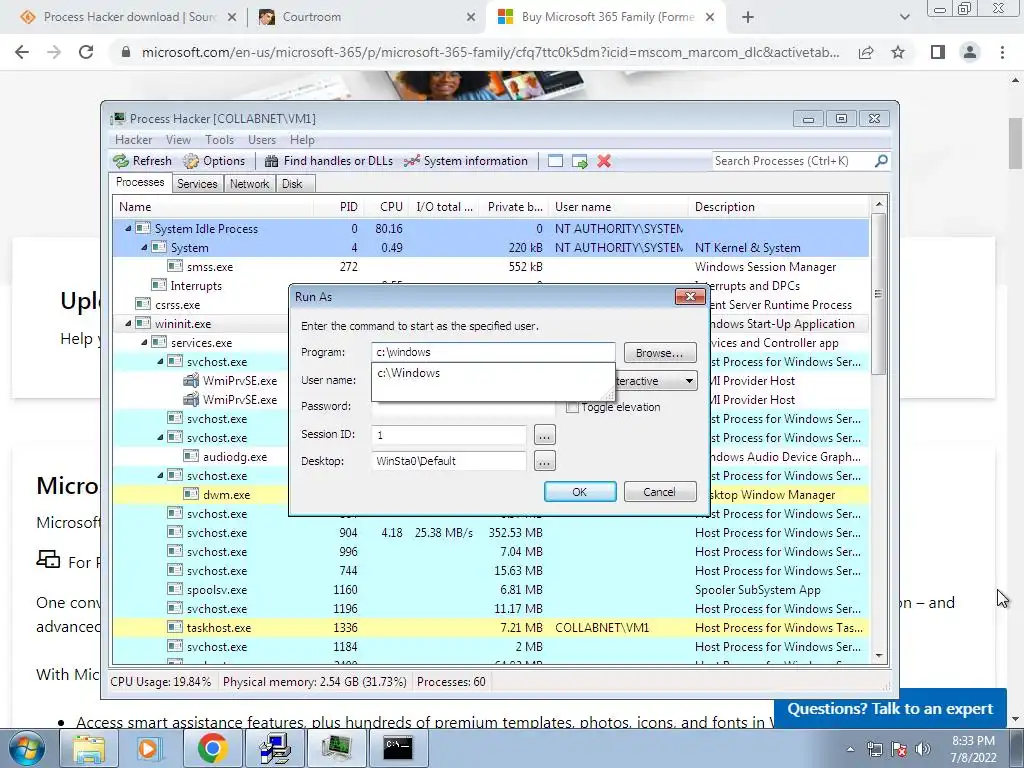Select the Processes tab
Image resolution: width=1024 pixels, height=768 pixels.
point(140,182)
